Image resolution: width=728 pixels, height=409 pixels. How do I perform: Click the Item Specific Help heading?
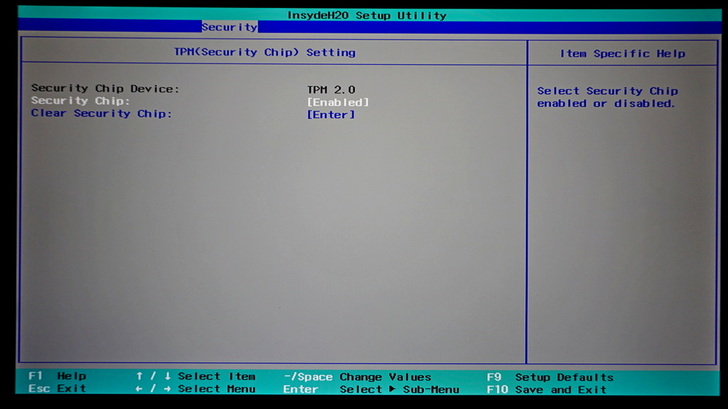click(x=622, y=53)
